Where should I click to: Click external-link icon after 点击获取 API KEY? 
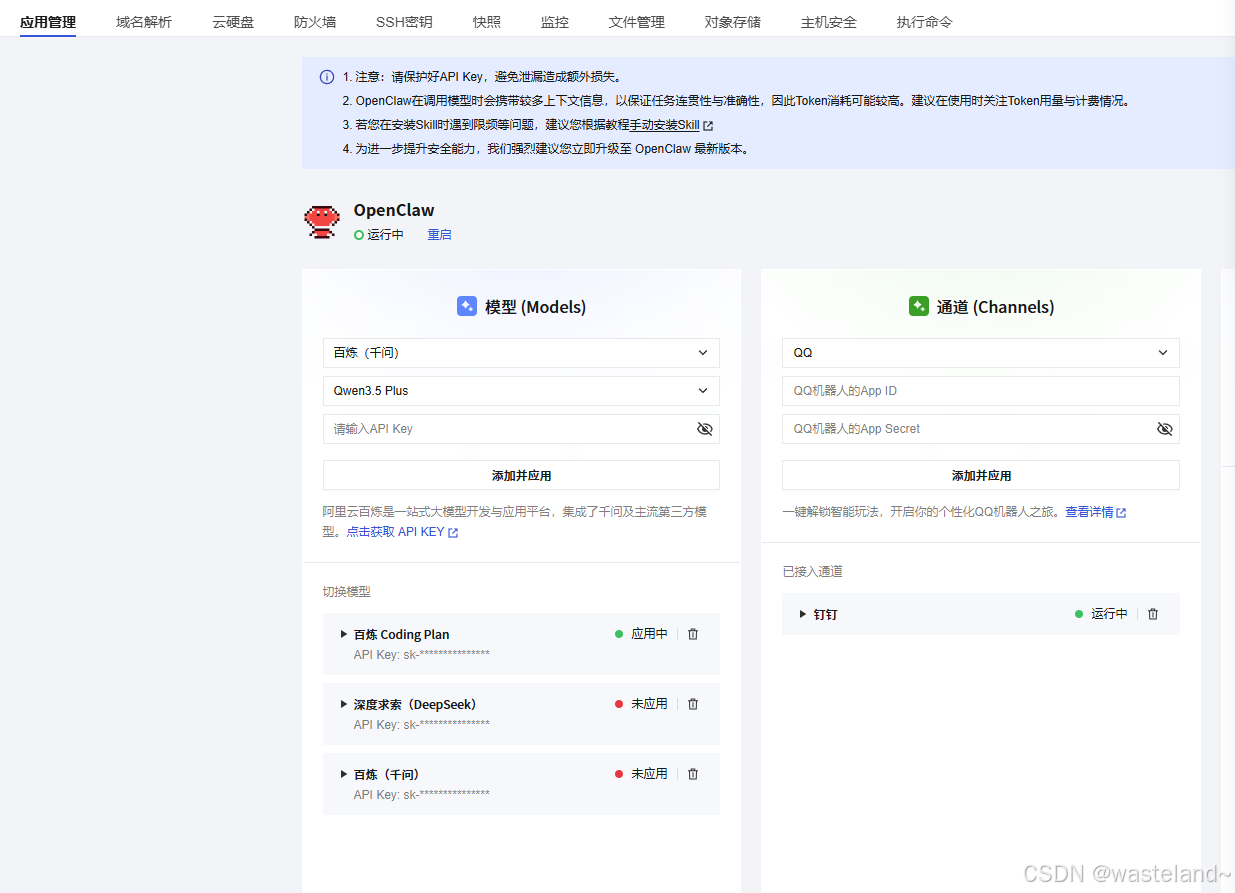coord(453,533)
